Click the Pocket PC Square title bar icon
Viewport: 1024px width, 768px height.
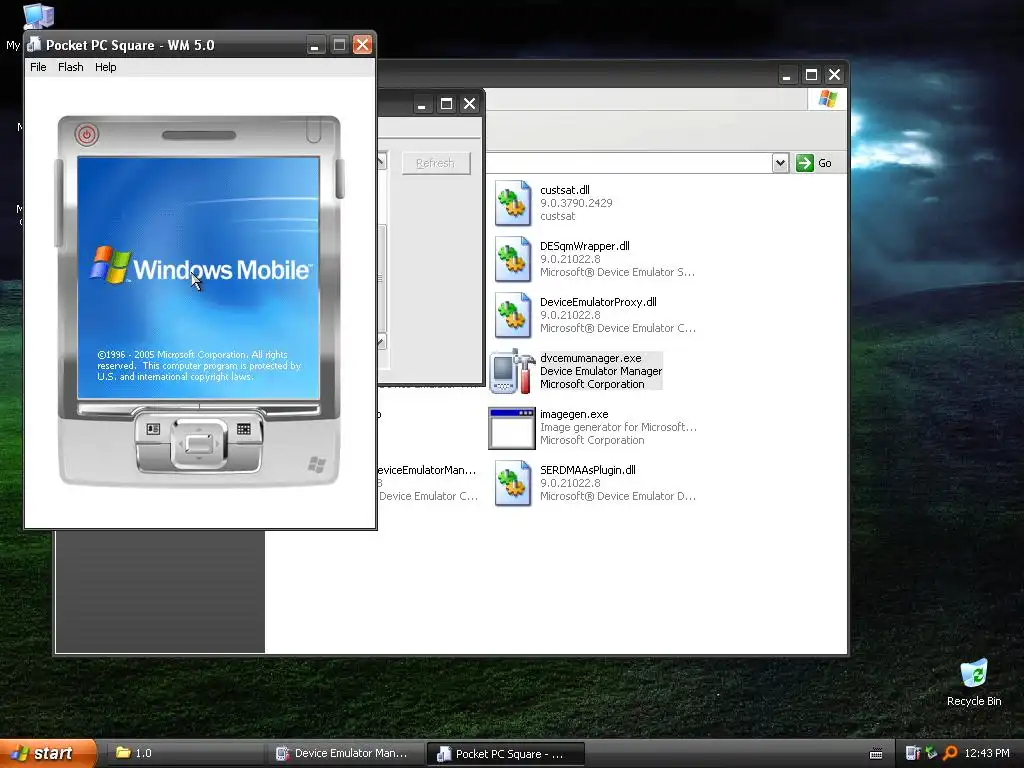pyautogui.click(x=35, y=44)
